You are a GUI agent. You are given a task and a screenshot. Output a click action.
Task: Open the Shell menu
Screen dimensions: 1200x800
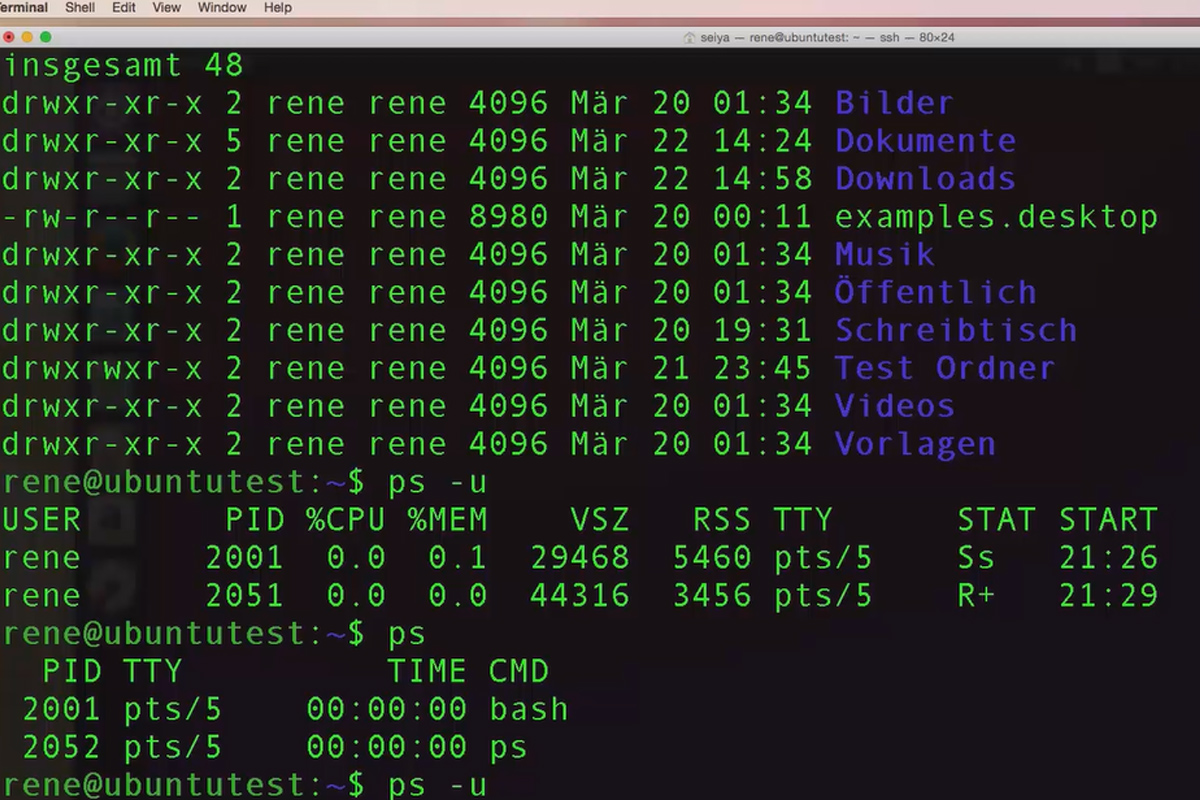[x=79, y=7]
